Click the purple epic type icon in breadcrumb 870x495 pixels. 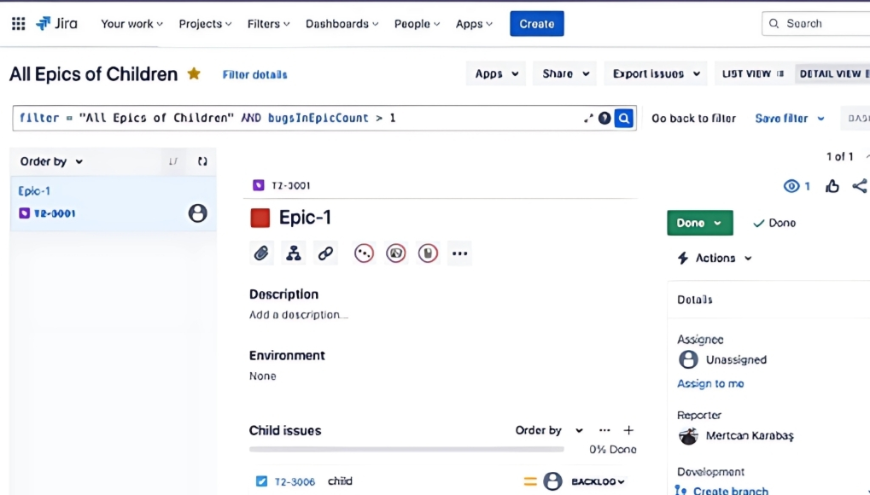[x=259, y=185]
